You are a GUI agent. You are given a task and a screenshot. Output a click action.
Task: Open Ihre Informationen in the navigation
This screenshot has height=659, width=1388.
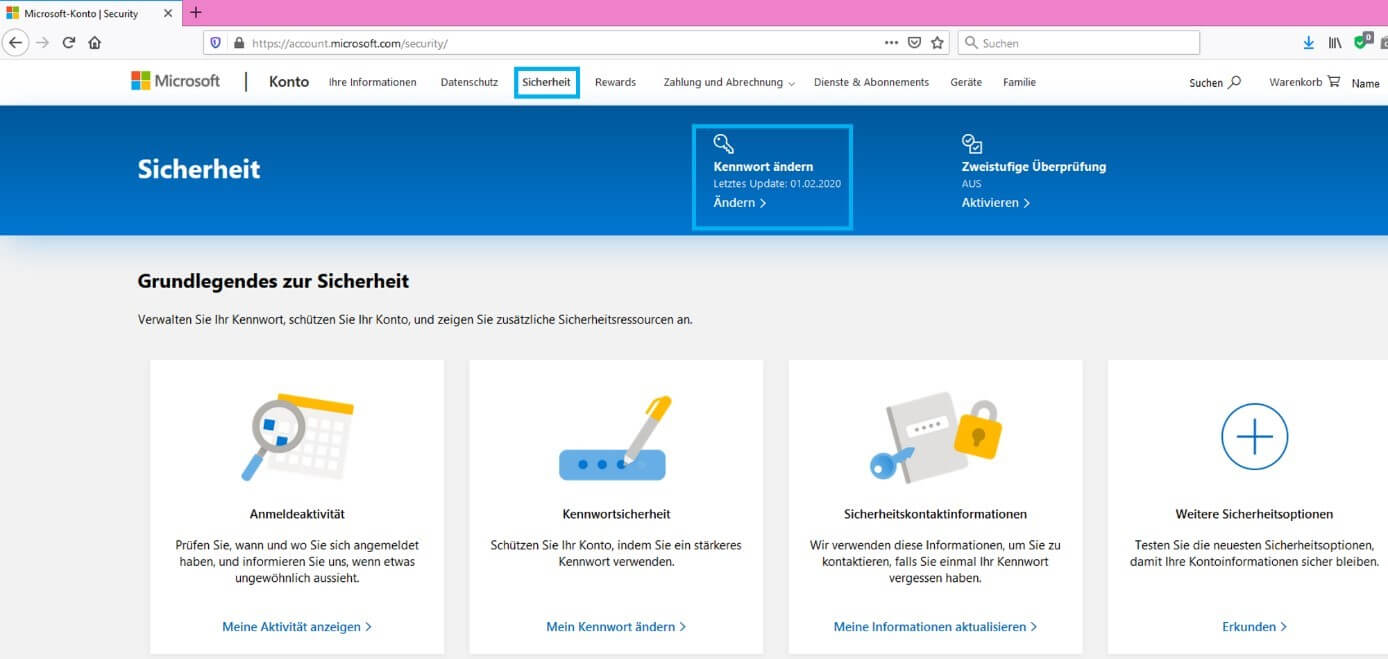click(372, 82)
